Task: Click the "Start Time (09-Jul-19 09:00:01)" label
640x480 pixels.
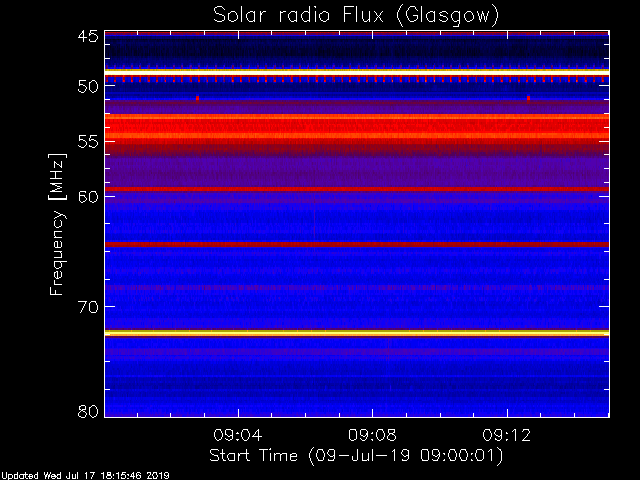Action: (356, 455)
